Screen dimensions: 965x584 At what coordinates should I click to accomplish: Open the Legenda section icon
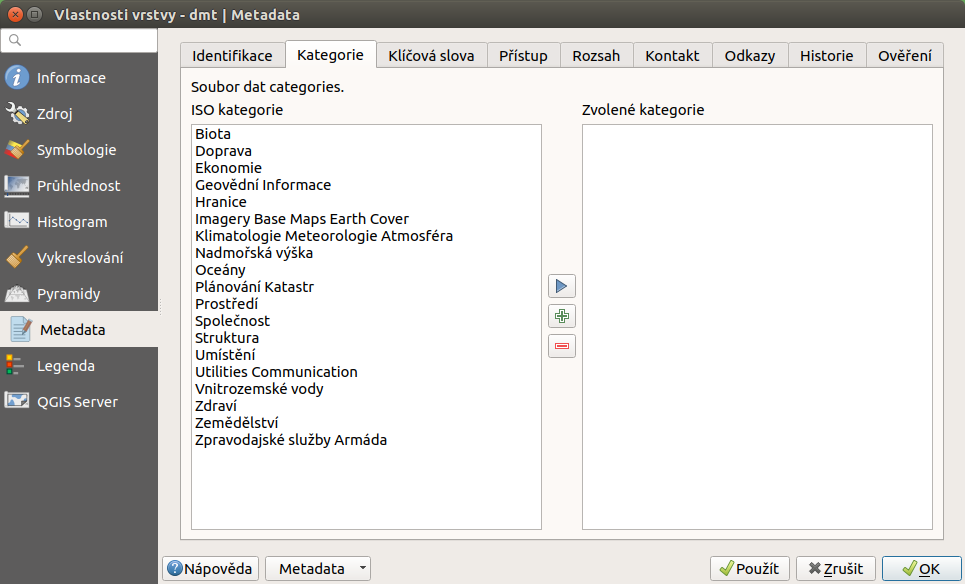pos(15,366)
